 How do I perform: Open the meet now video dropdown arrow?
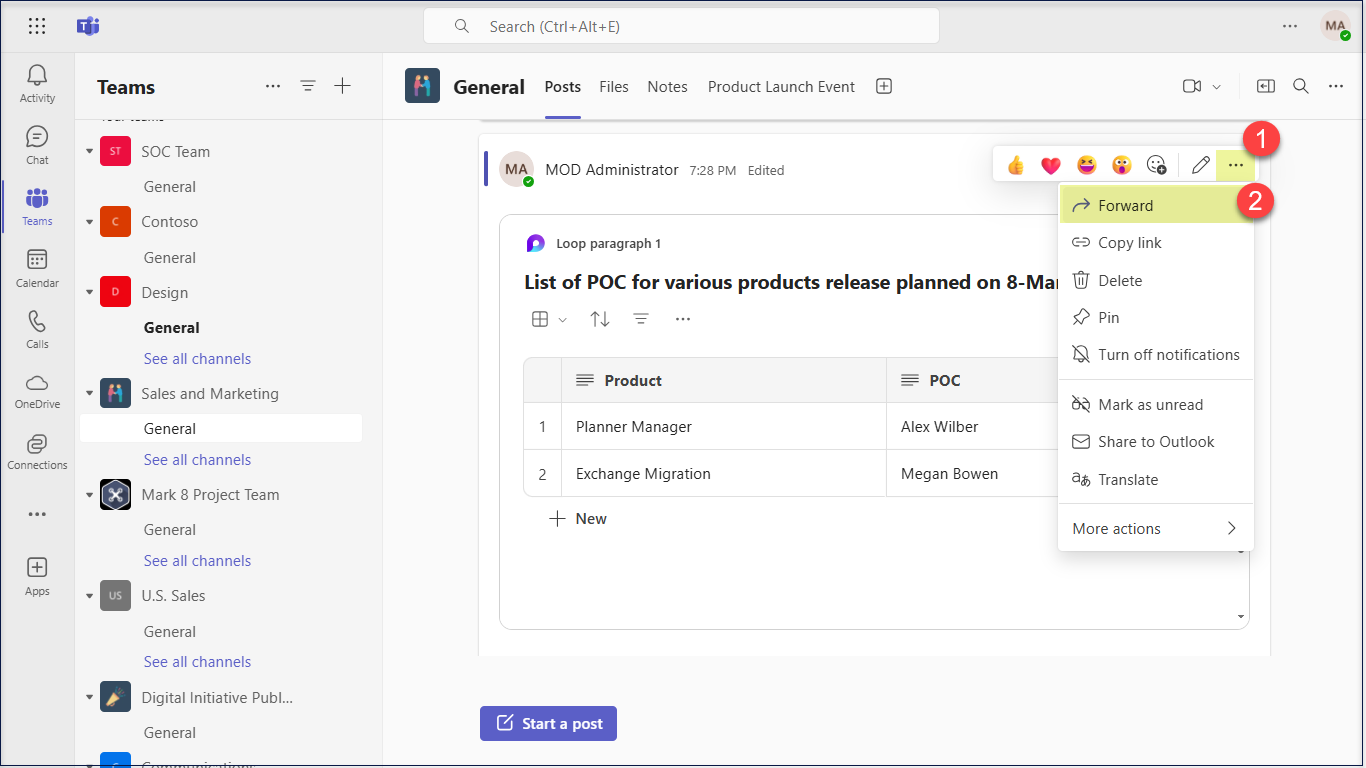[x=1217, y=87]
